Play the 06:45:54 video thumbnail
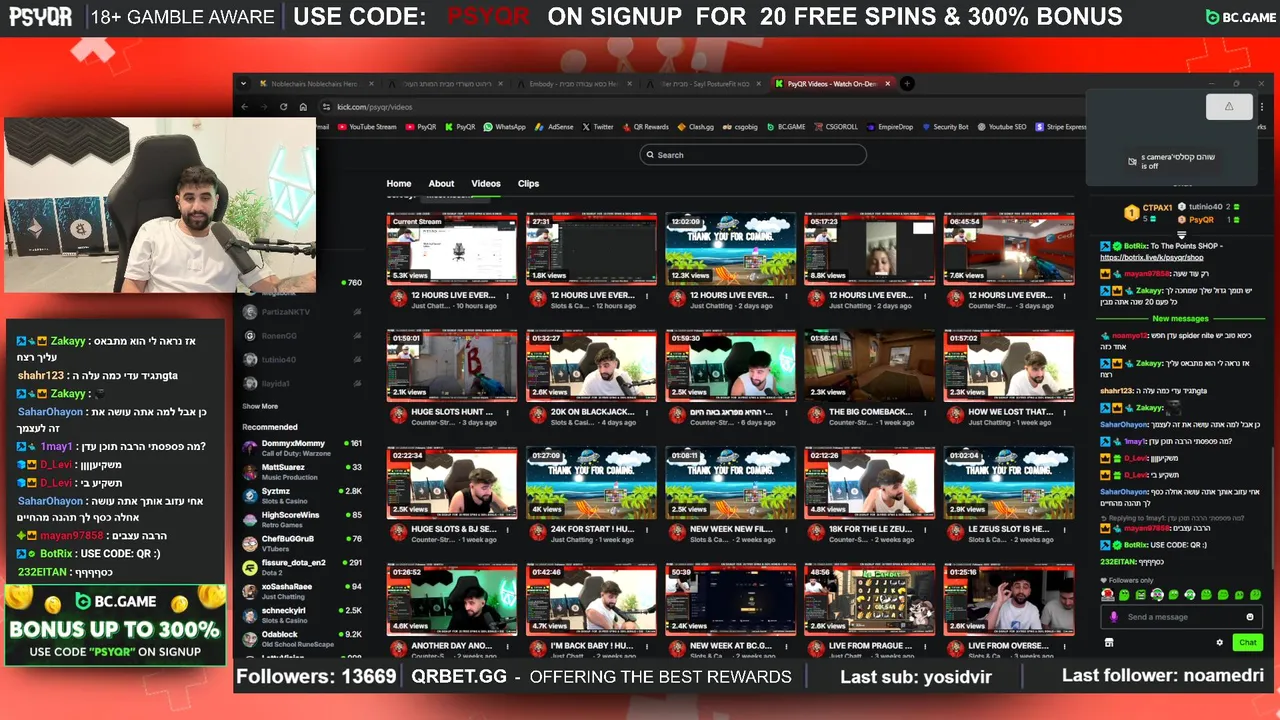This screenshot has width=1280, height=720. click(1009, 248)
